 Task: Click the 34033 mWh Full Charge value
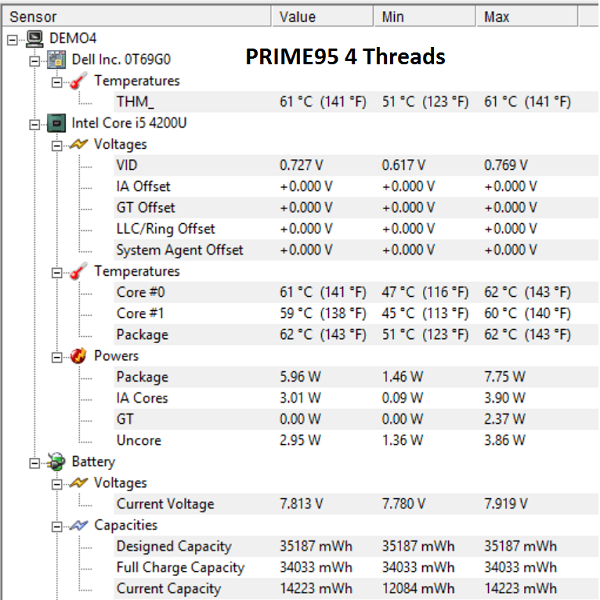coord(316,567)
